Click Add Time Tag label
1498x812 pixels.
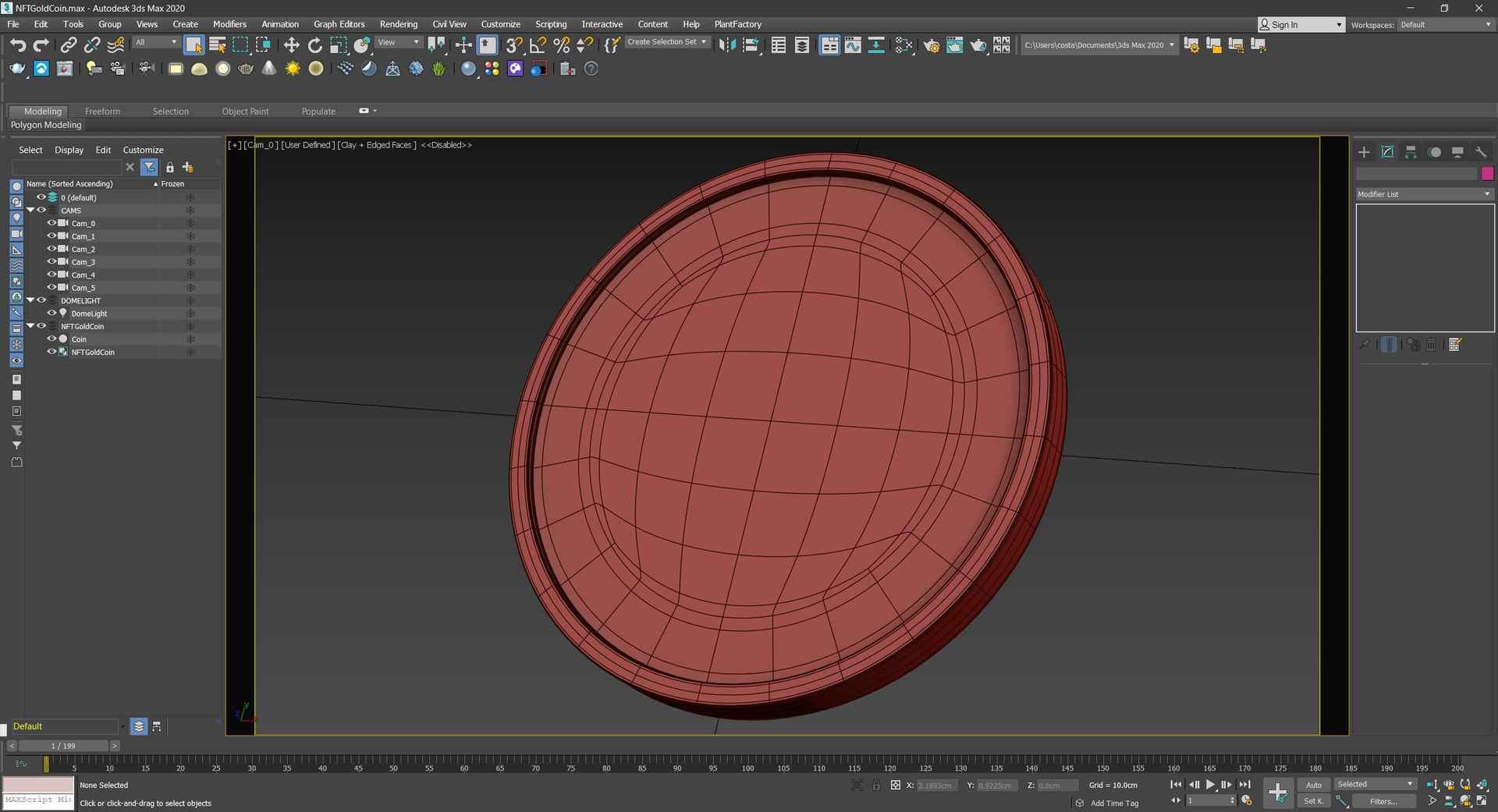coord(1114,803)
